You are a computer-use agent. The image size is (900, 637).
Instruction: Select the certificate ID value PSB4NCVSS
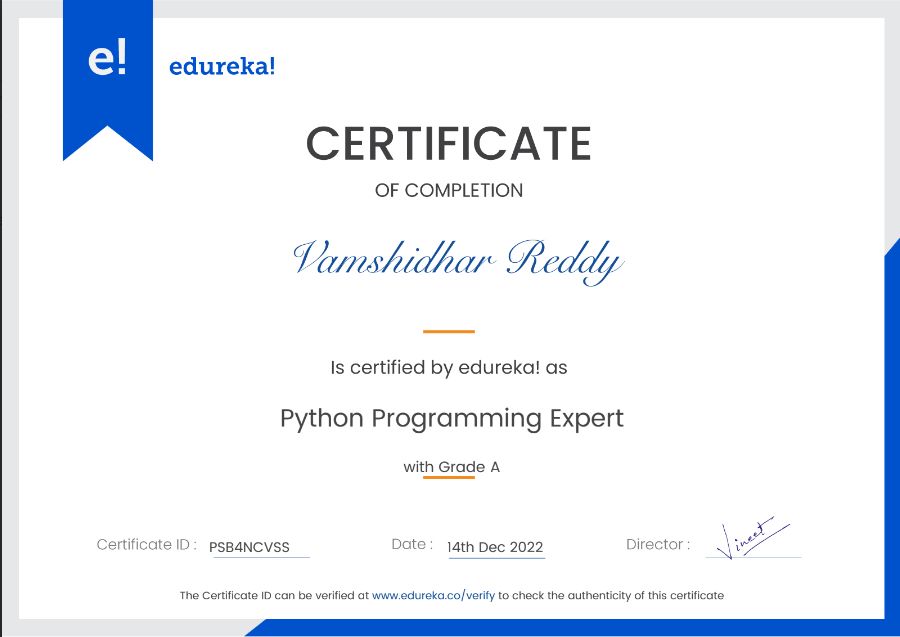pyautogui.click(x=249, y=547)
